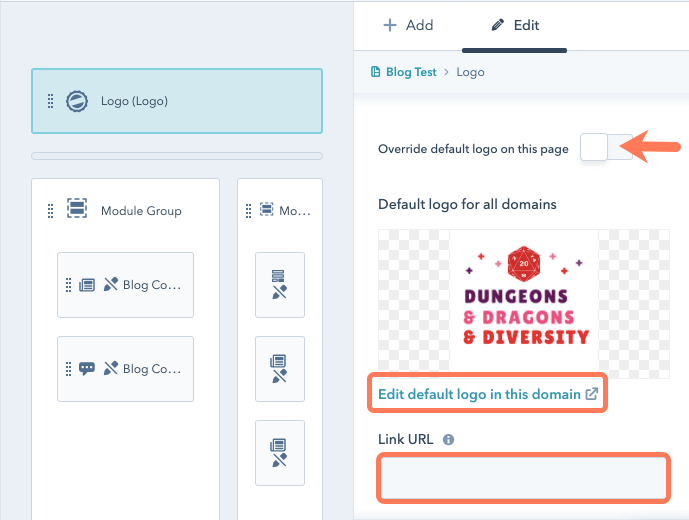Click the no-edit pencil in first narrow module
Viewport: 689px width, 520px height.
tap(279, 292)
